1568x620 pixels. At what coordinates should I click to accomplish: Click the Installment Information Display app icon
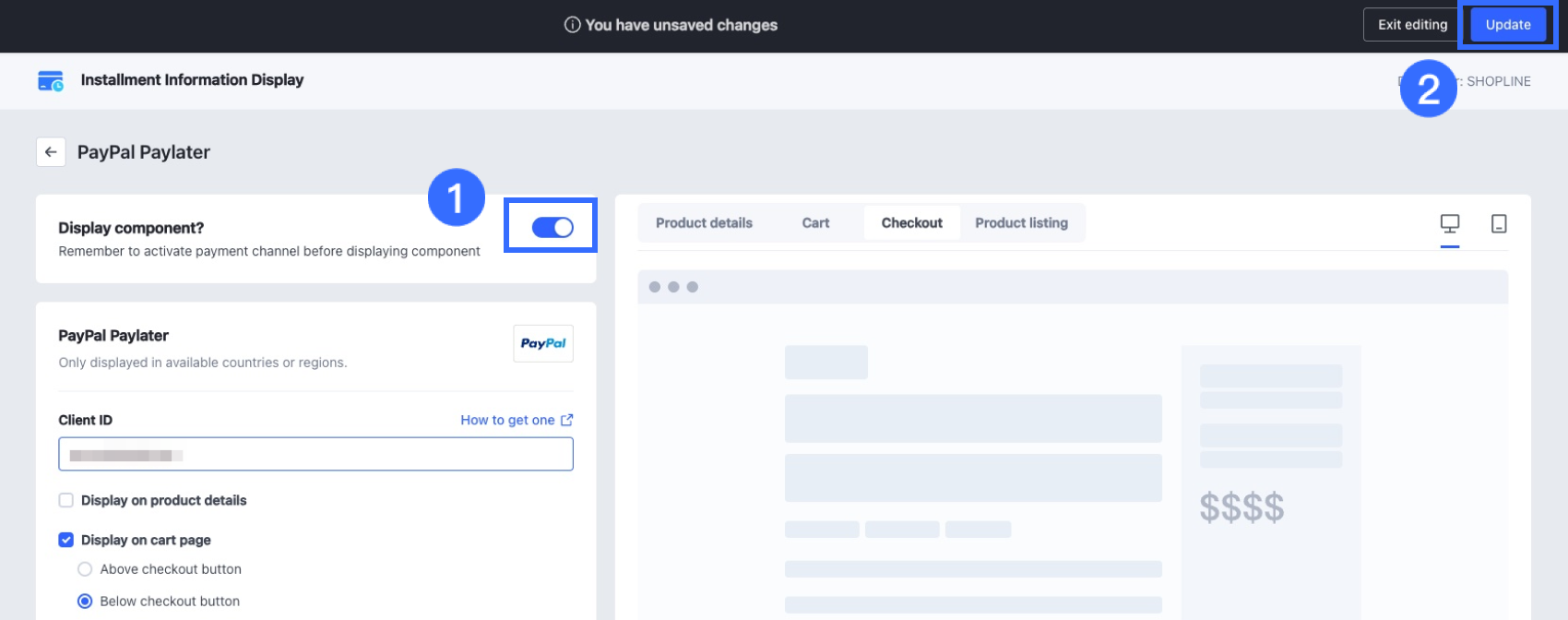51,80
